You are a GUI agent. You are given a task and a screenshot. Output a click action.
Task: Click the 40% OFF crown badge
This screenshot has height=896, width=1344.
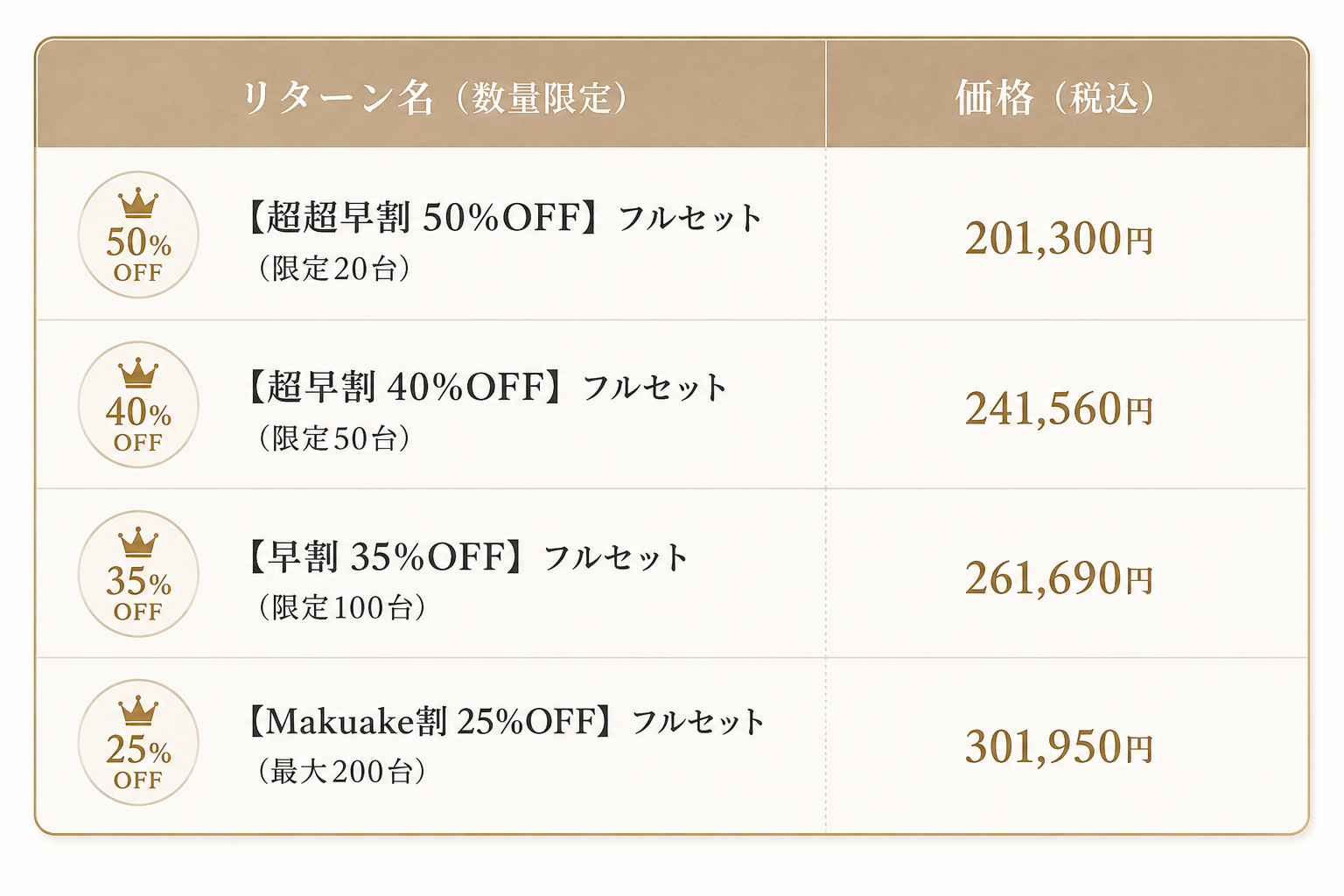(x=138, y=404)
